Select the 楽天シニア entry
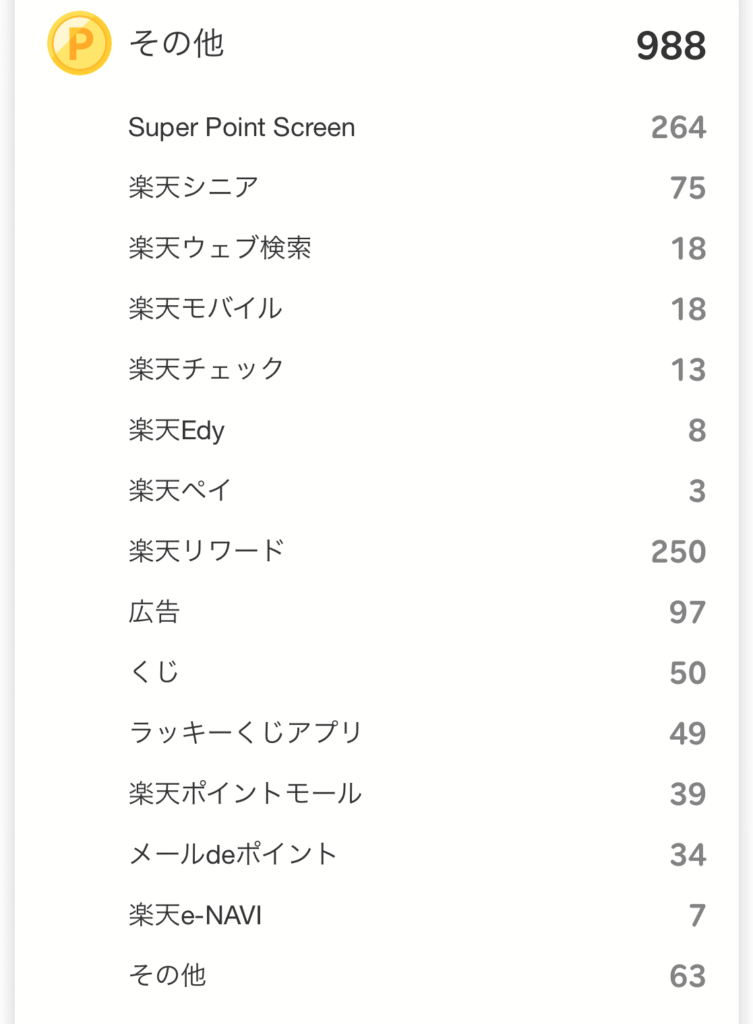Screen dimensions: 753x1024 (417, 188)
